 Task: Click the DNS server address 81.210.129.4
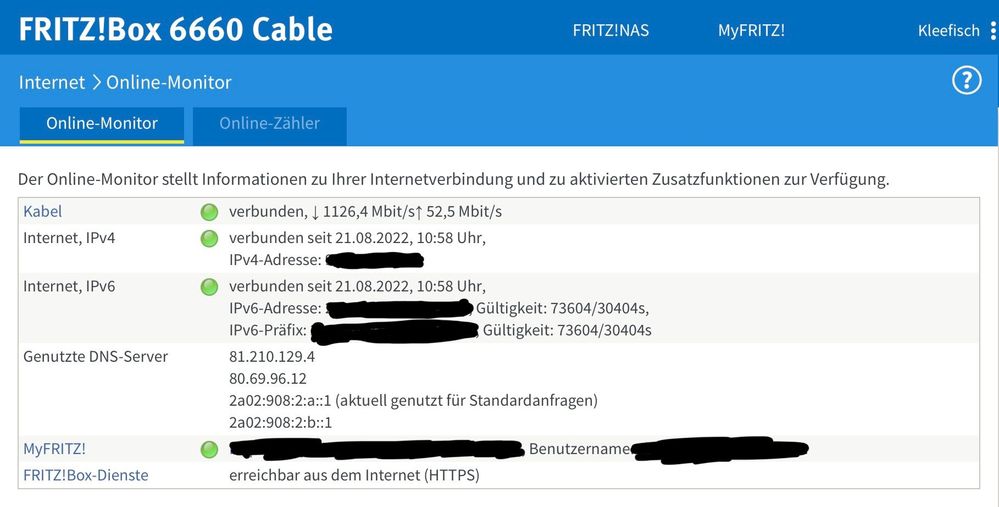pyautogui.click(x=272, y=357)
